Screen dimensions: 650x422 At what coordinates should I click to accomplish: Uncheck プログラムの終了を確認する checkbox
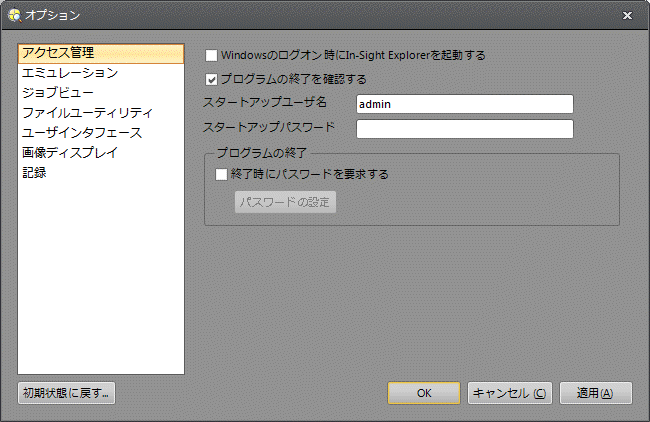(211, 79)
